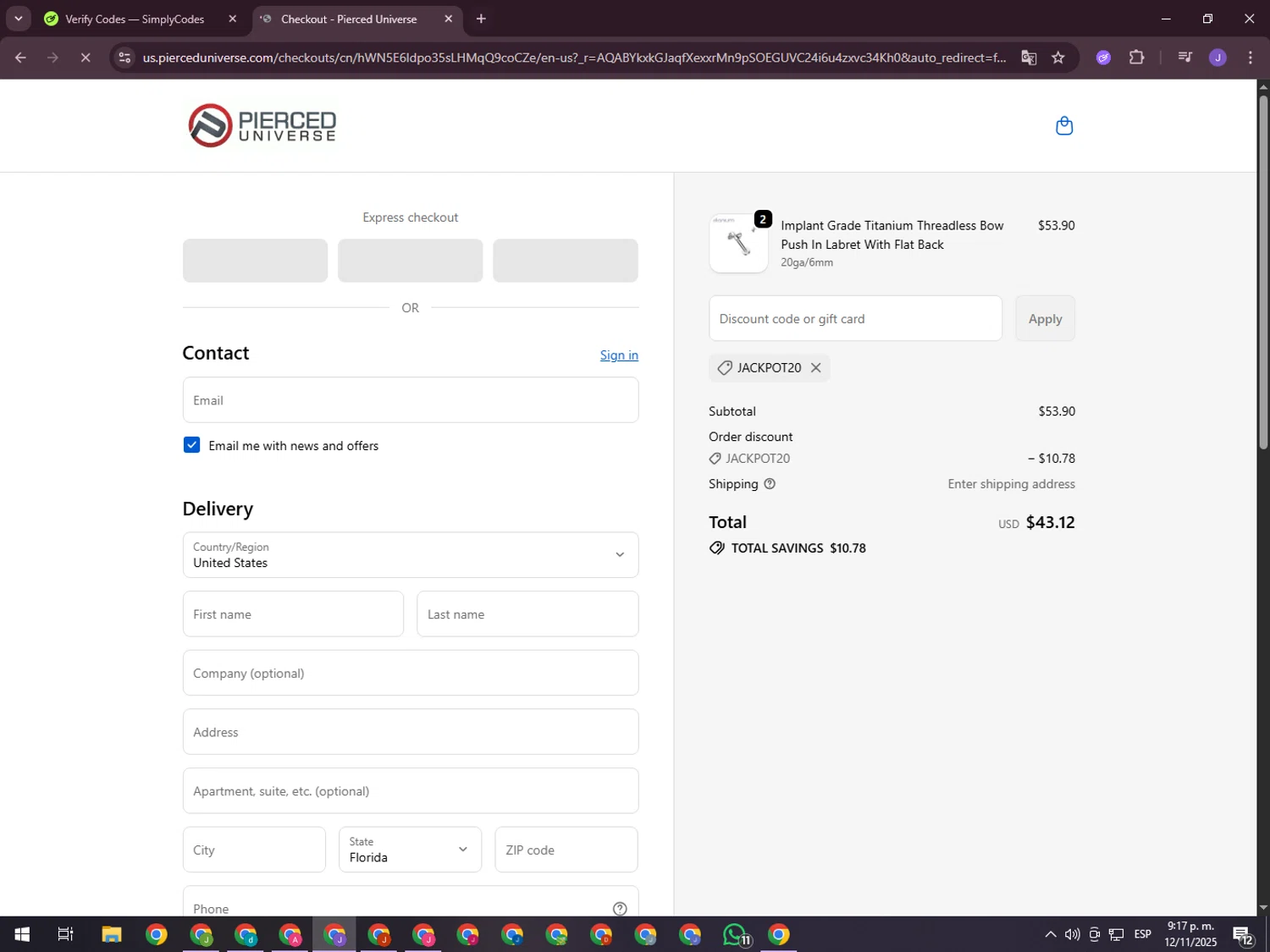This screenshot has width=1270, height=952.
Task: Open volume control in system tray
Action: [1072, 934]
